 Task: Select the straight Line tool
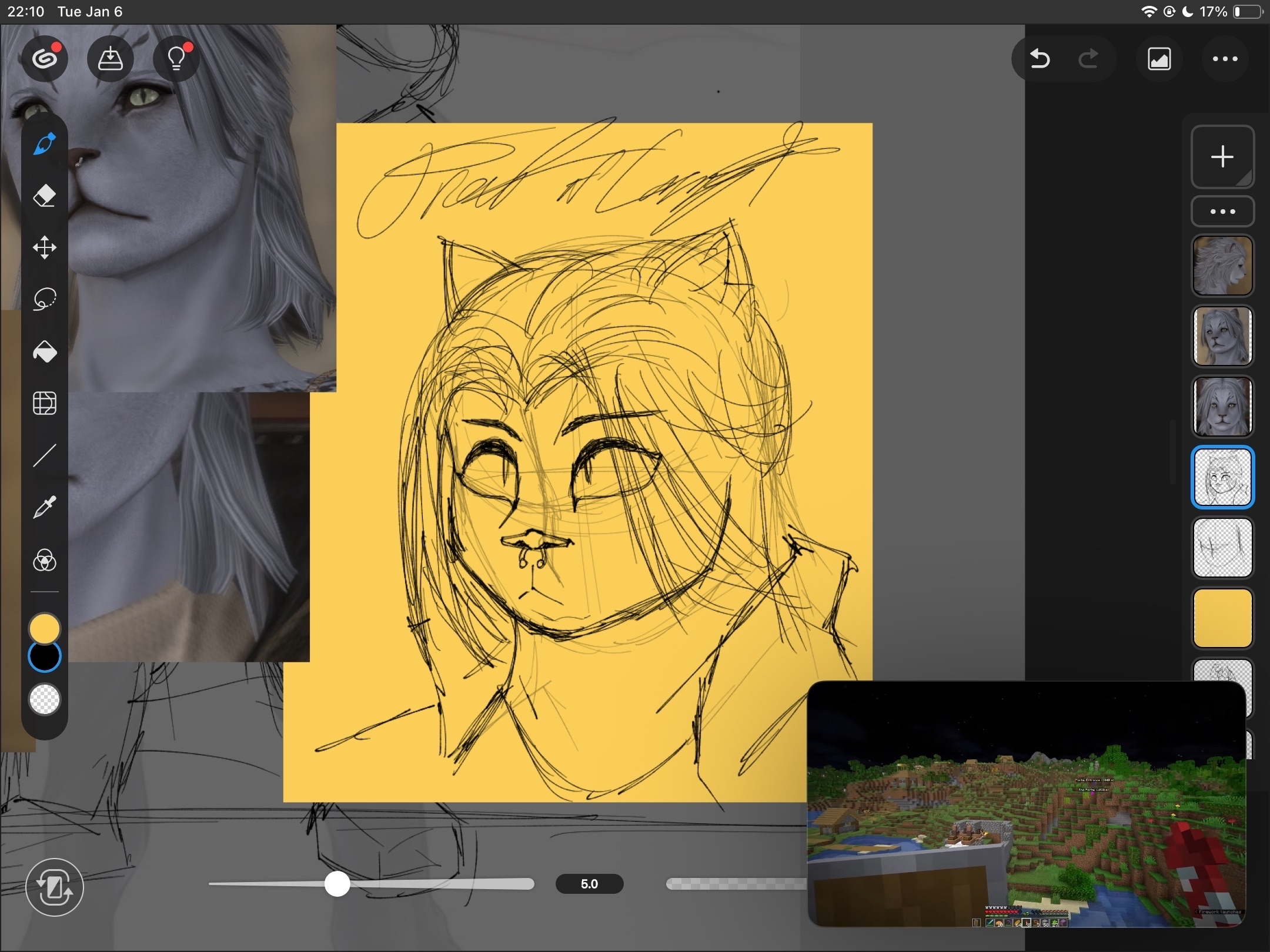[45, 455]
